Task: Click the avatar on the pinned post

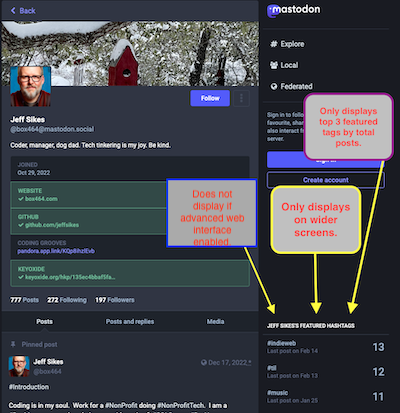Action: [19, 366]
